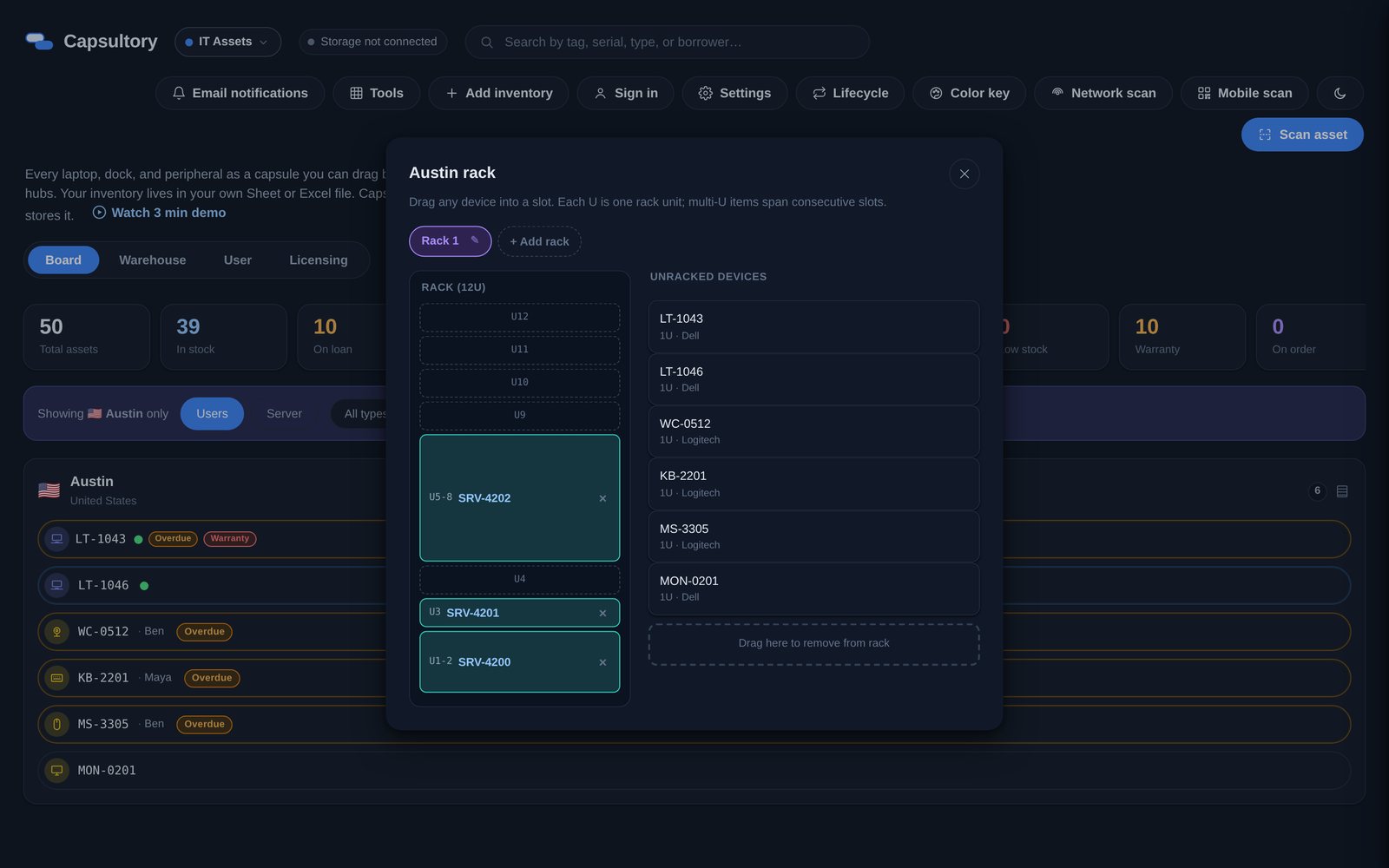1389x868 pixels.
Task: Remove SRV-4200 from rack
Action: [602, 662]
